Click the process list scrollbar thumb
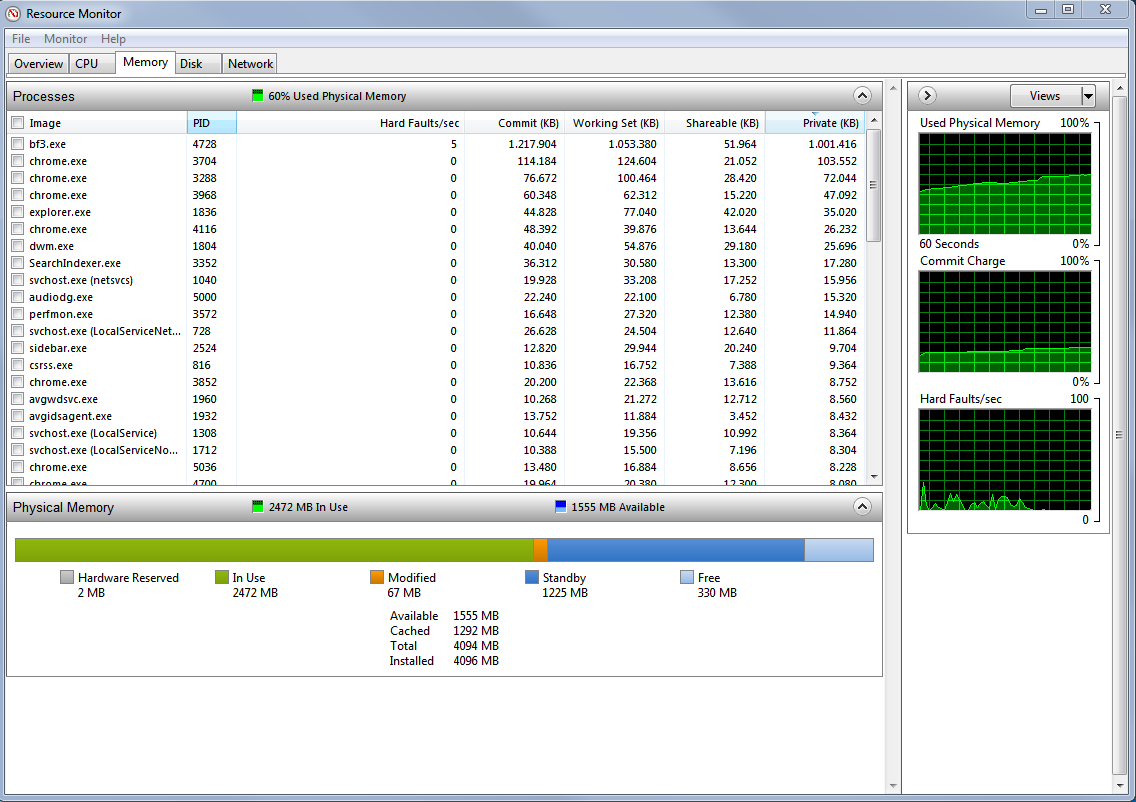This screenshot has width=1136, height=802. click(x=874, y=185)
